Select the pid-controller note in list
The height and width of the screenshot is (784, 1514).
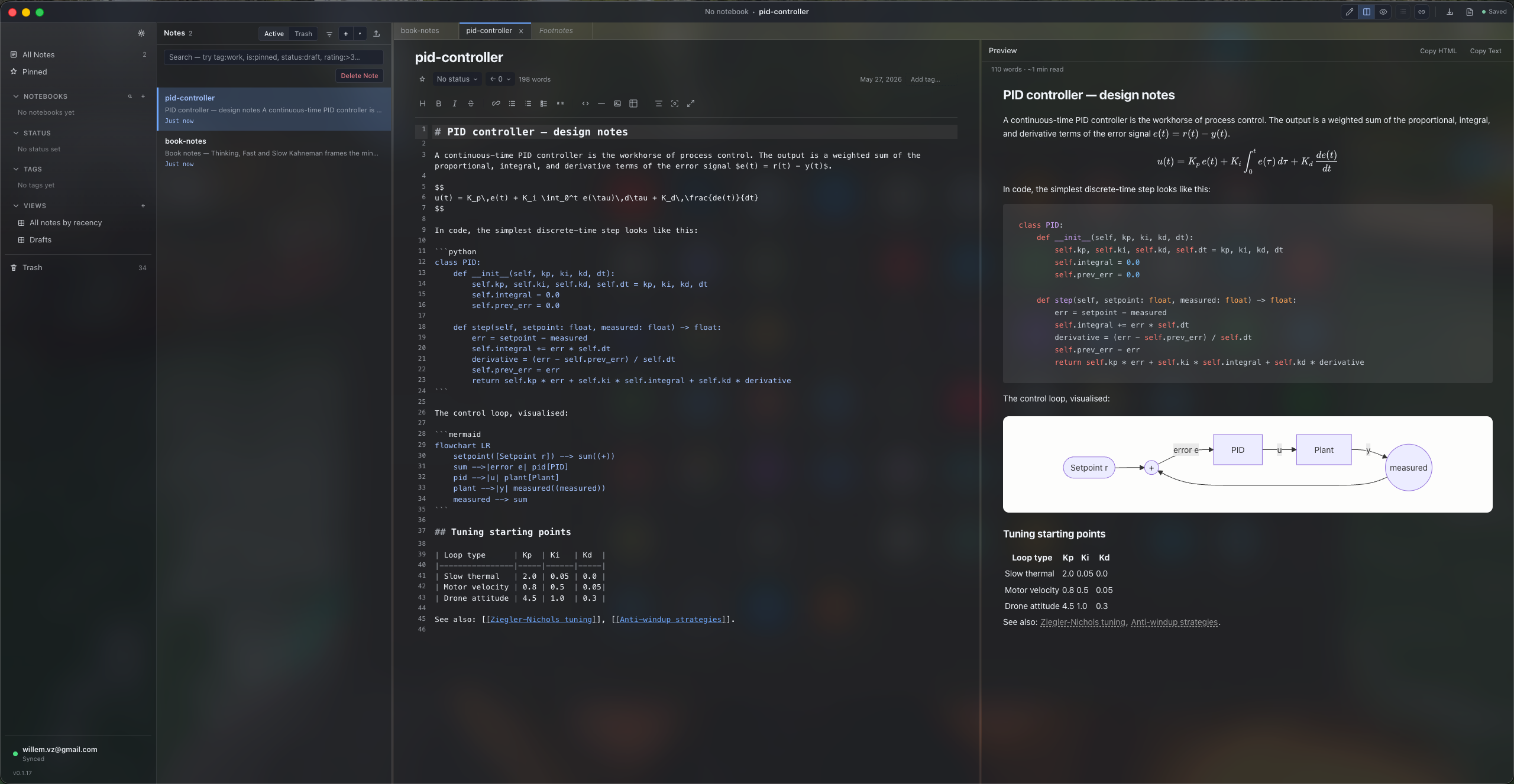274,109
